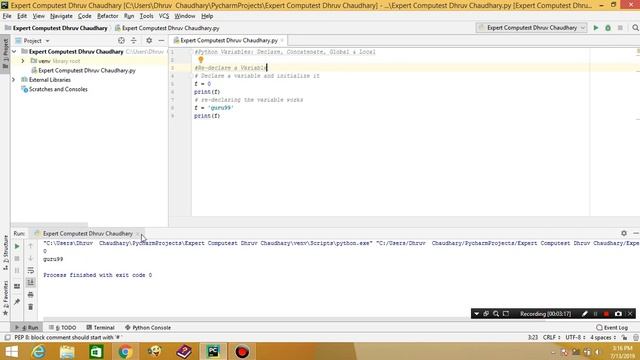Open the Refactor menu
Screen dimensions: 640x360
108,16
